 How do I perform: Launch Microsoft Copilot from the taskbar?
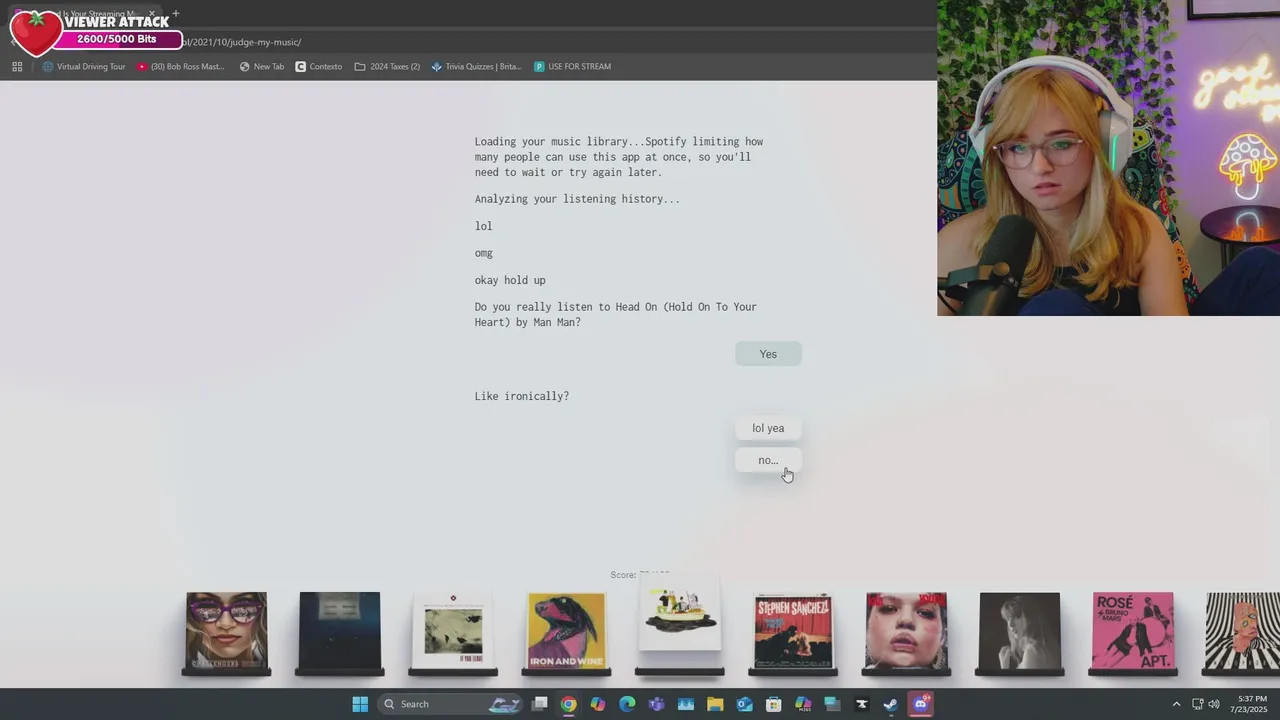(x=598, y=704)
